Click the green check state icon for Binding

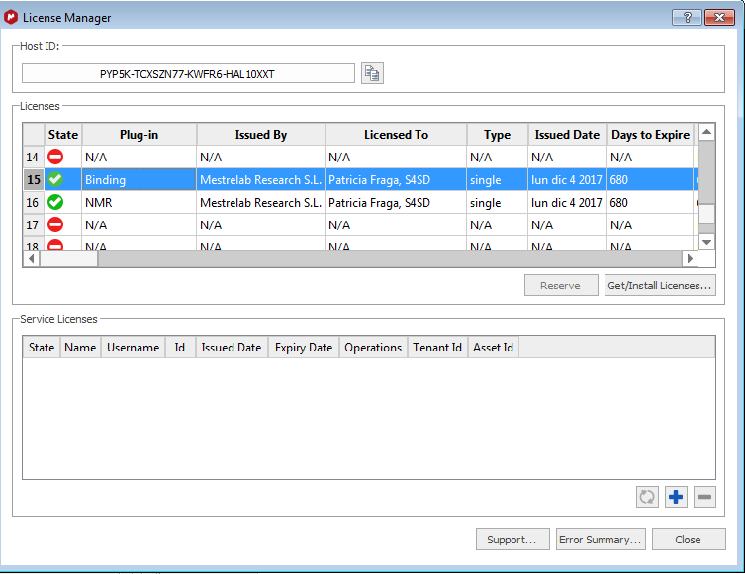click(x=56, y=180)
